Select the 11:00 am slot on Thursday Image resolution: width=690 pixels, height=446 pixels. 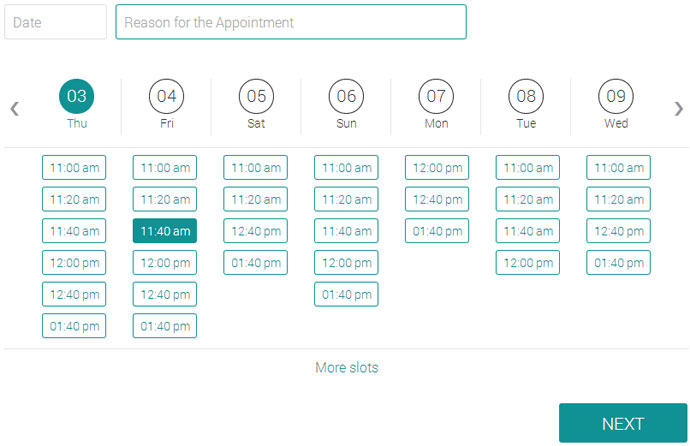point(74,168)
